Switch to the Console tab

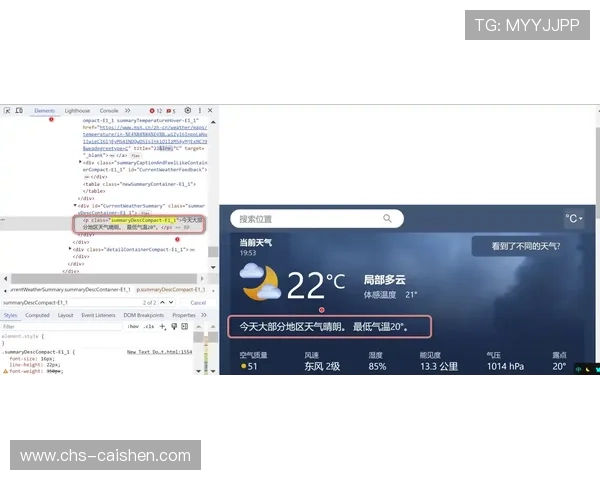click(x=109, y=111)
